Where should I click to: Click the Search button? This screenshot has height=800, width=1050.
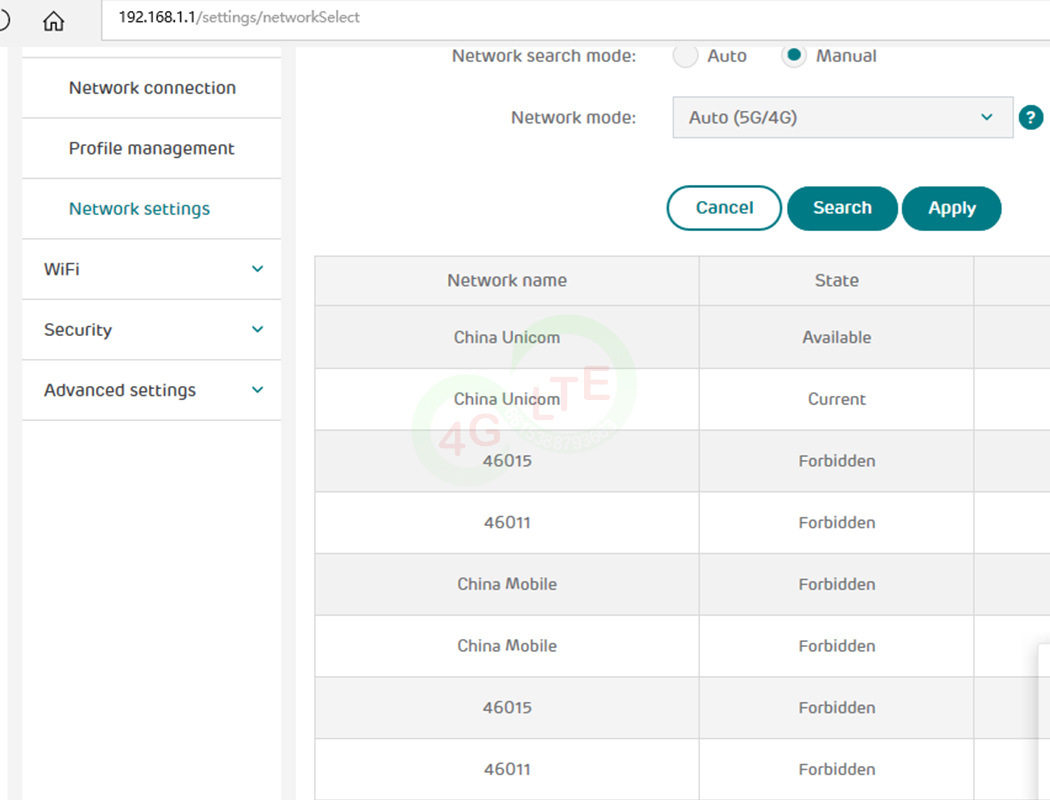(842, 208)
